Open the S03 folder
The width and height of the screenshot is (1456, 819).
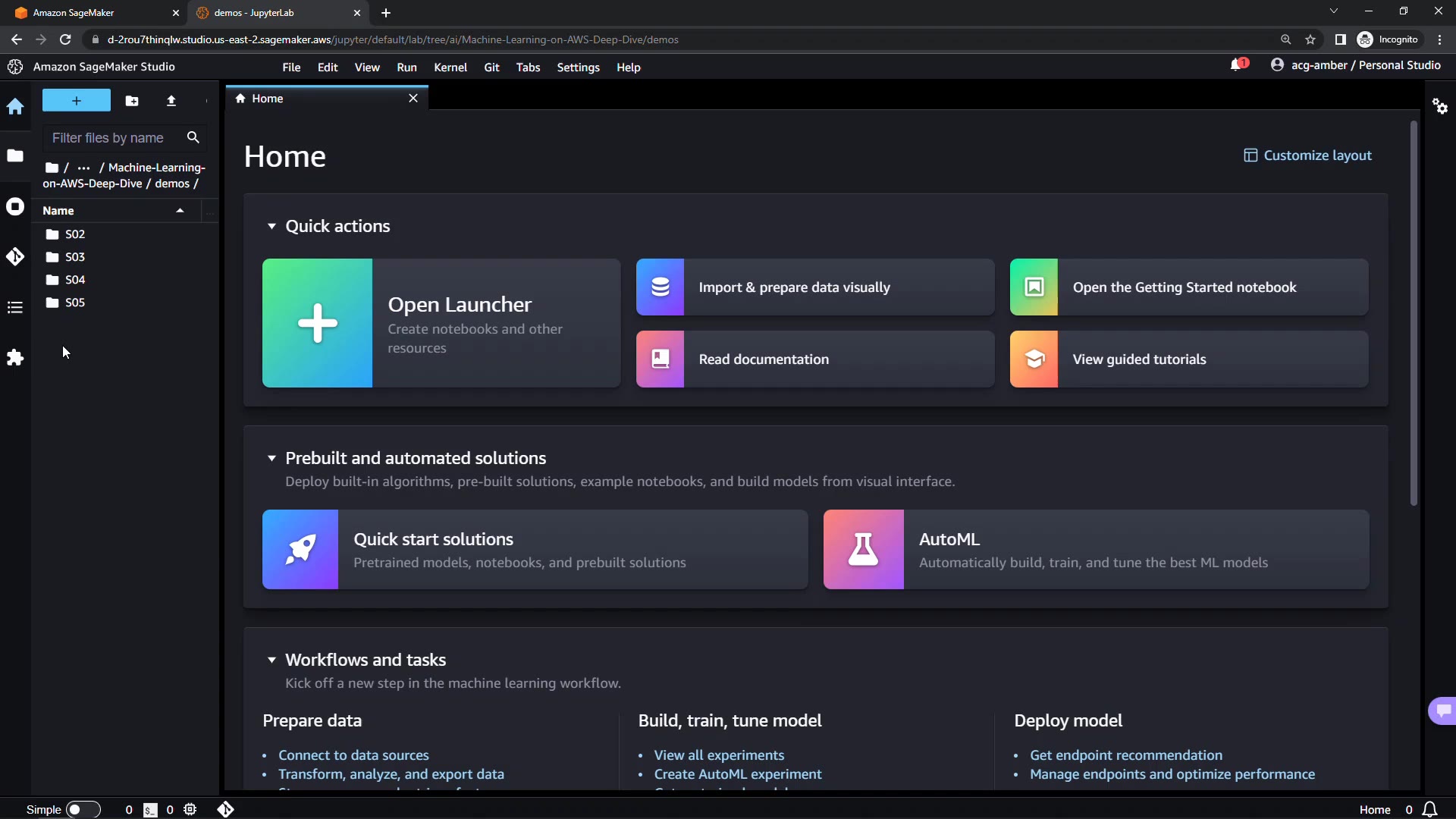point(74,257)
